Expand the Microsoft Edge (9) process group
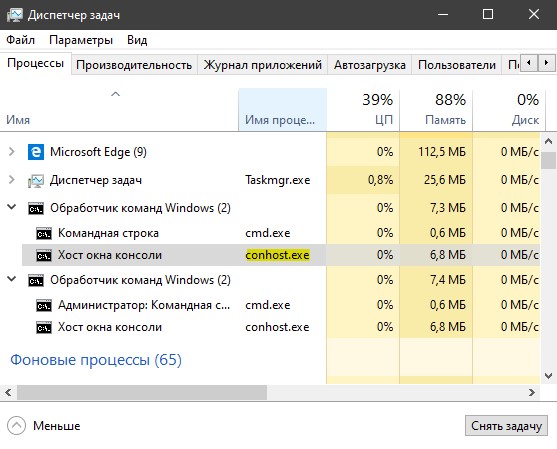The width and height of the screenshot is (557, 449). coord(12,152)
